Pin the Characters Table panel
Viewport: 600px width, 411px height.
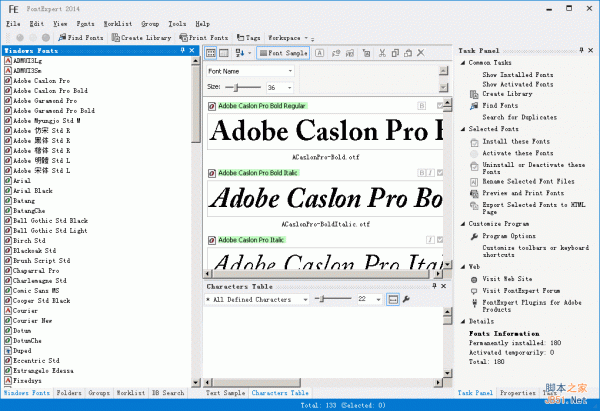click(x=434, y=286)
